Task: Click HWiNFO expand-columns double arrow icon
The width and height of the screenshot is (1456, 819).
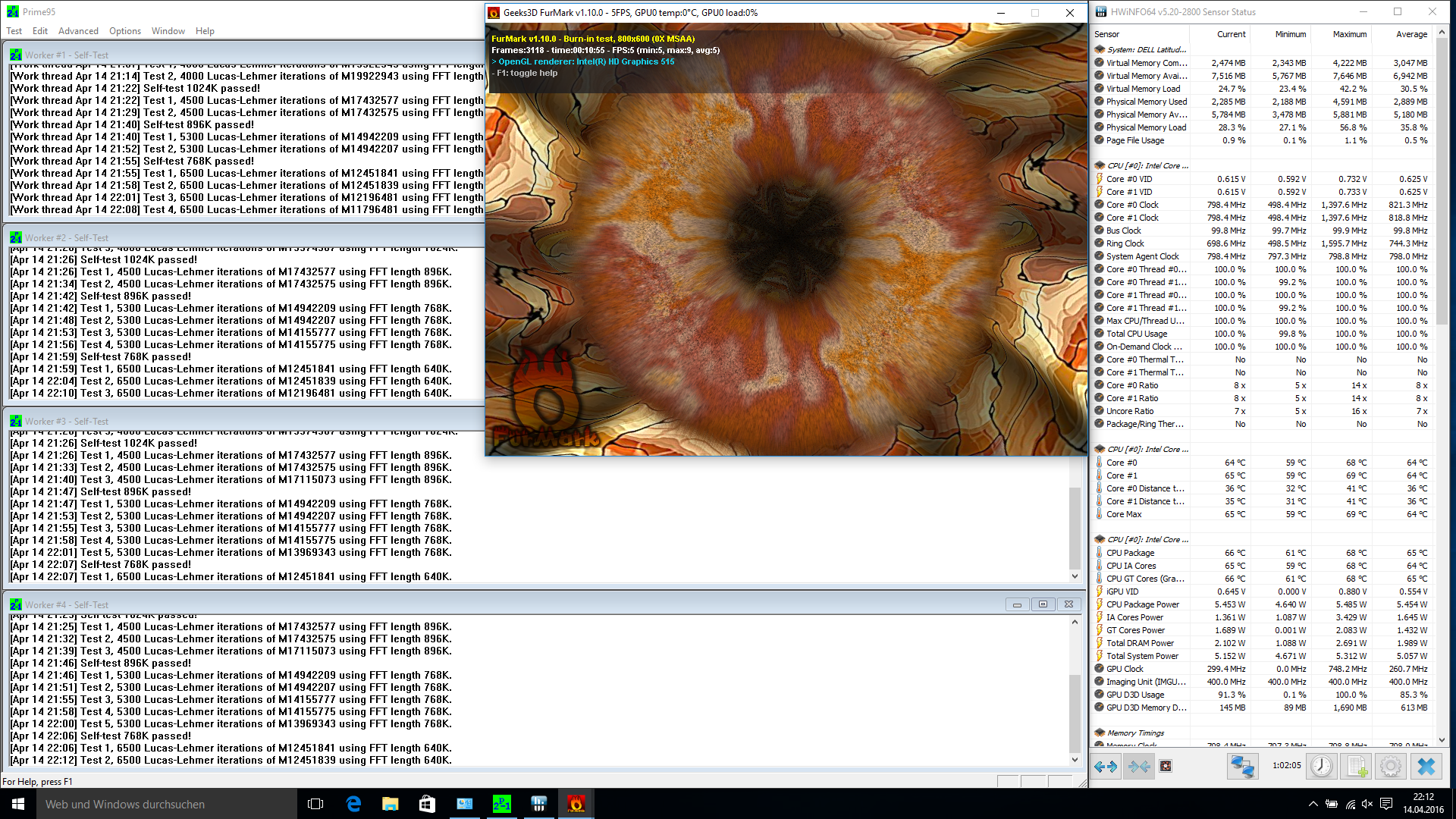Action: click(x=1106, y=767)
